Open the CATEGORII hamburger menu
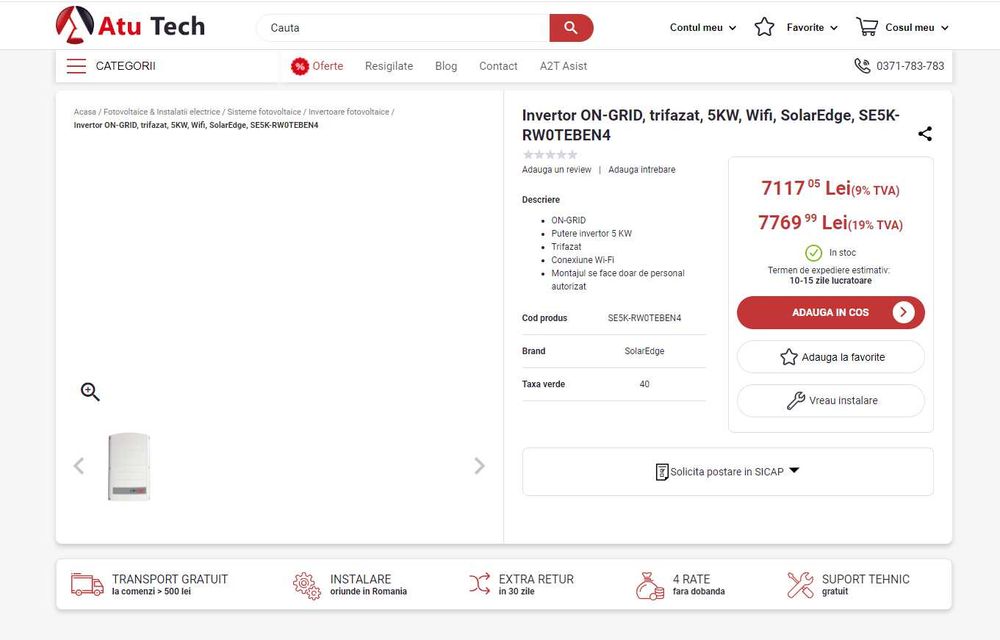The width and height of the screenshot is (1000, 640). 77,66
